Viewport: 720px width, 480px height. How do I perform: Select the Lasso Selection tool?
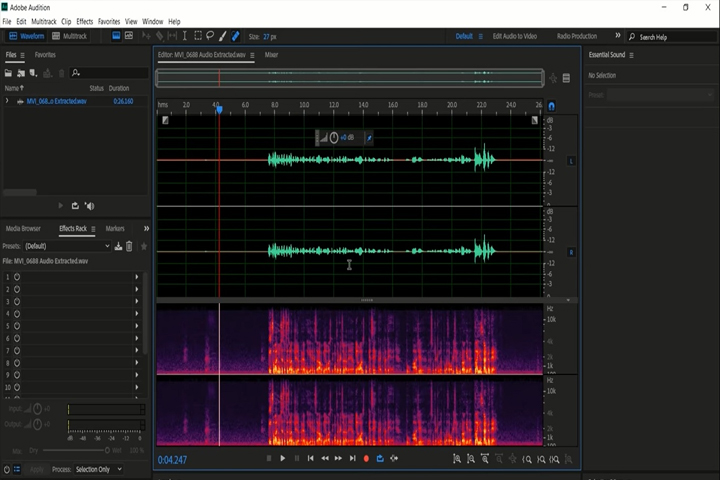click(x=210, y=36)
